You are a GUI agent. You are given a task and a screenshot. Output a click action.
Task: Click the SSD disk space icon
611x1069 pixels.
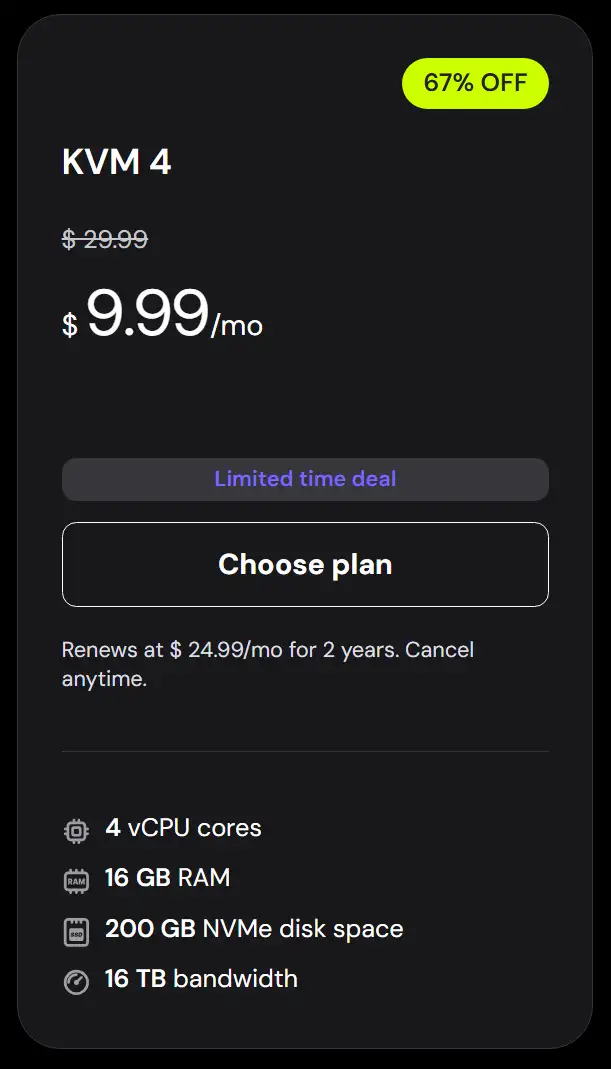coord(76,931)
